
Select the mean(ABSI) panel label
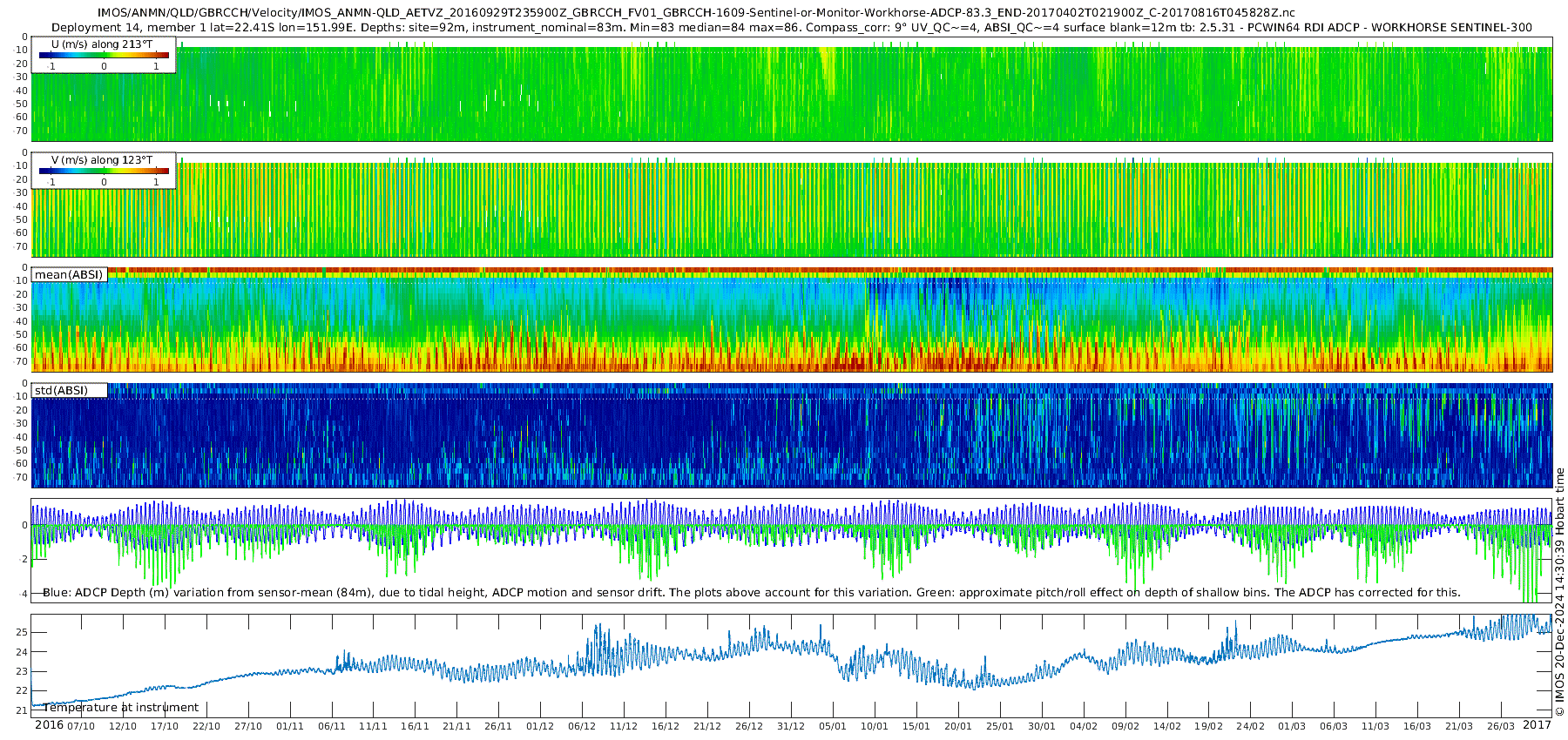click(x=69, y=274)
